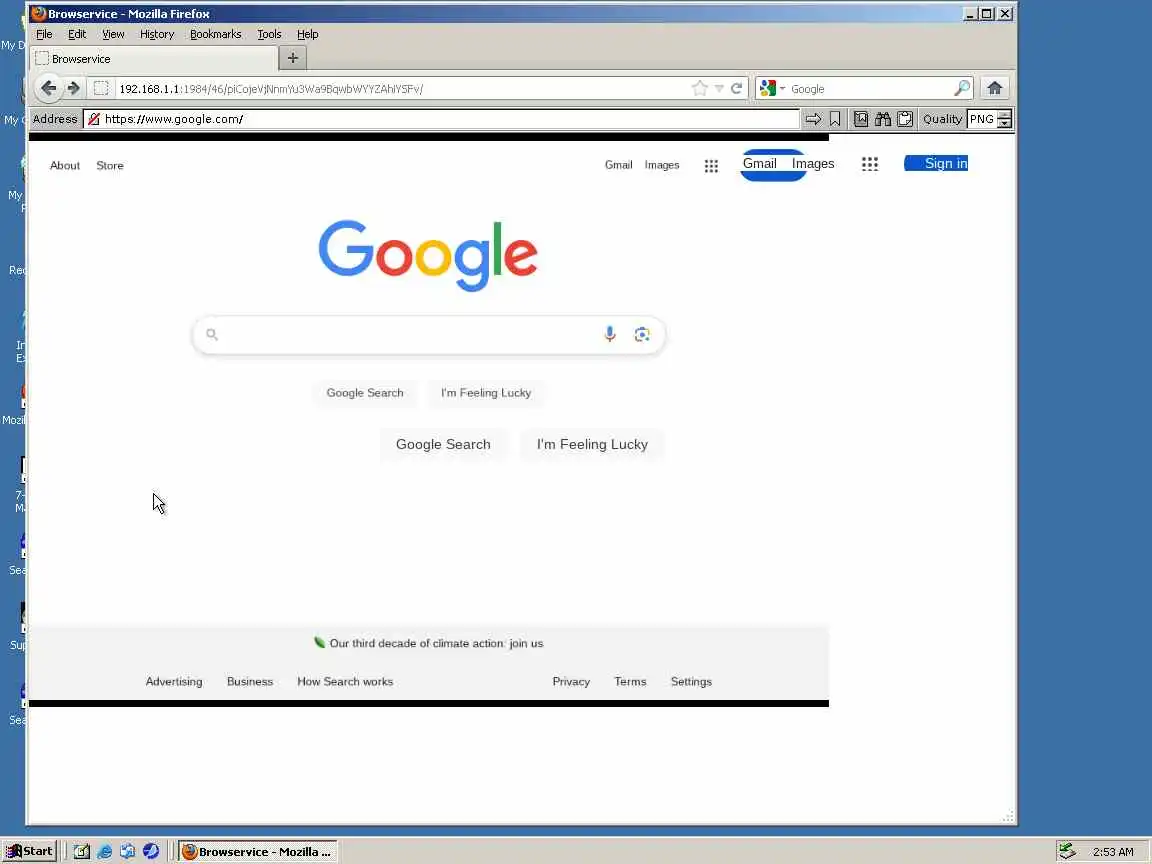This screenshot has height=864, width=1152.
Task: Open the URL history dropdown arrow
Action: pyautogui.click(x=719, y=89)
